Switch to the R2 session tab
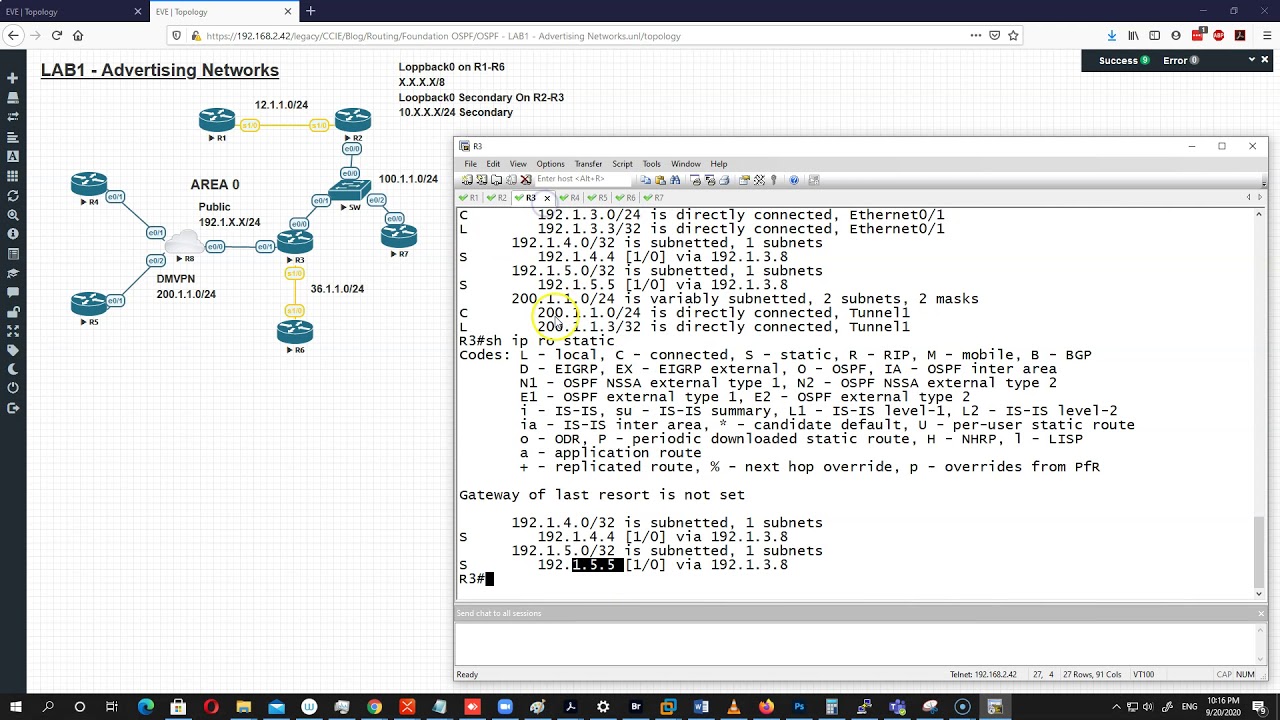1280x720 pixels. 497,198
